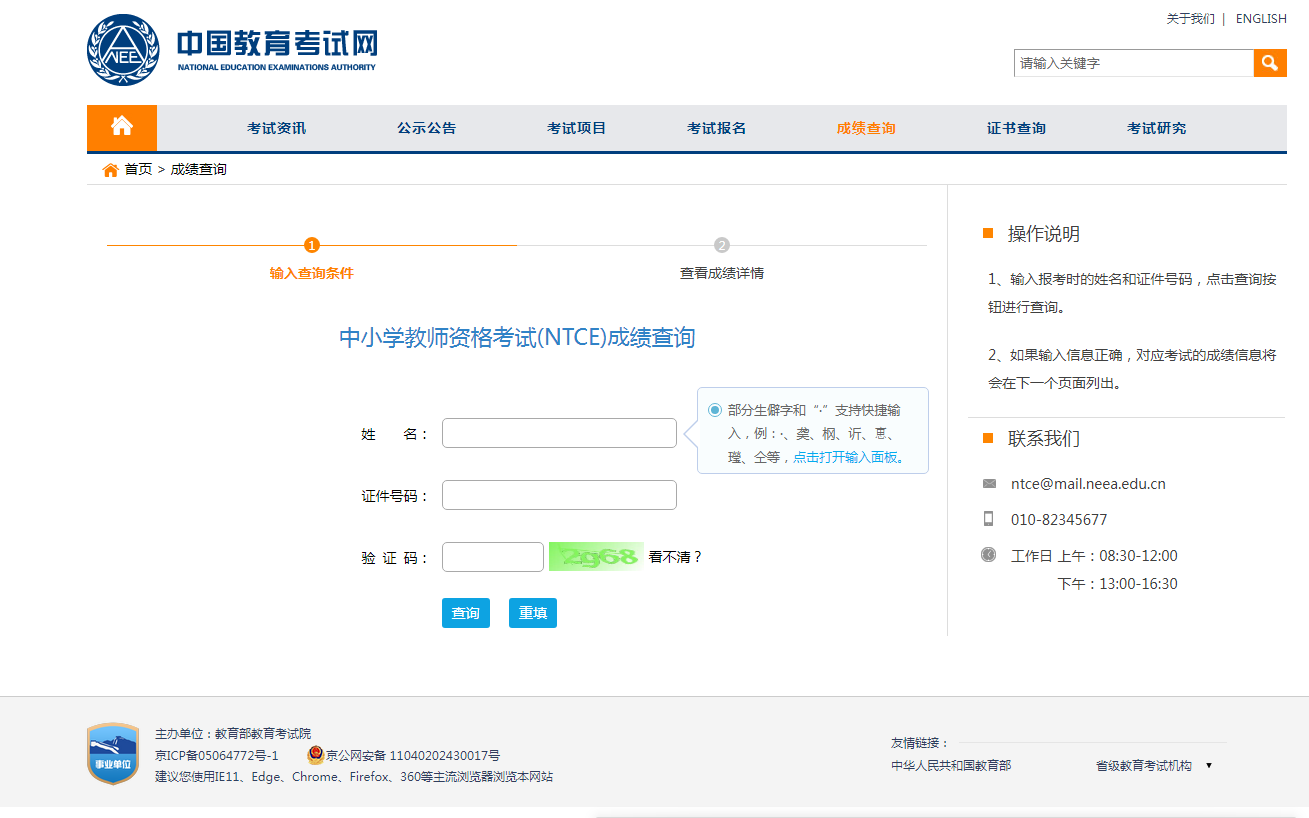Screen dimensions: 1309x818
Task: Click the orange search magnifier button
Action: coord(1269,63)
